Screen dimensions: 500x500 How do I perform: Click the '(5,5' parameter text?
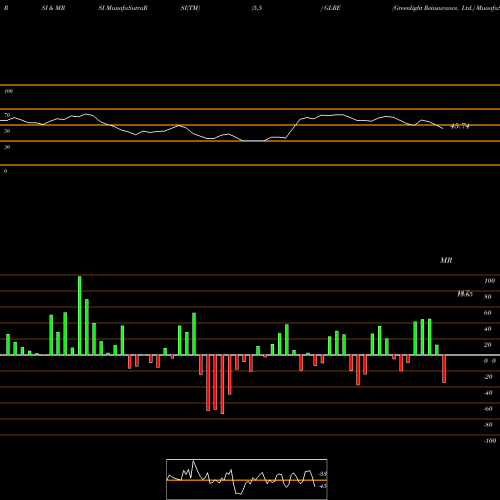(257, 8)
